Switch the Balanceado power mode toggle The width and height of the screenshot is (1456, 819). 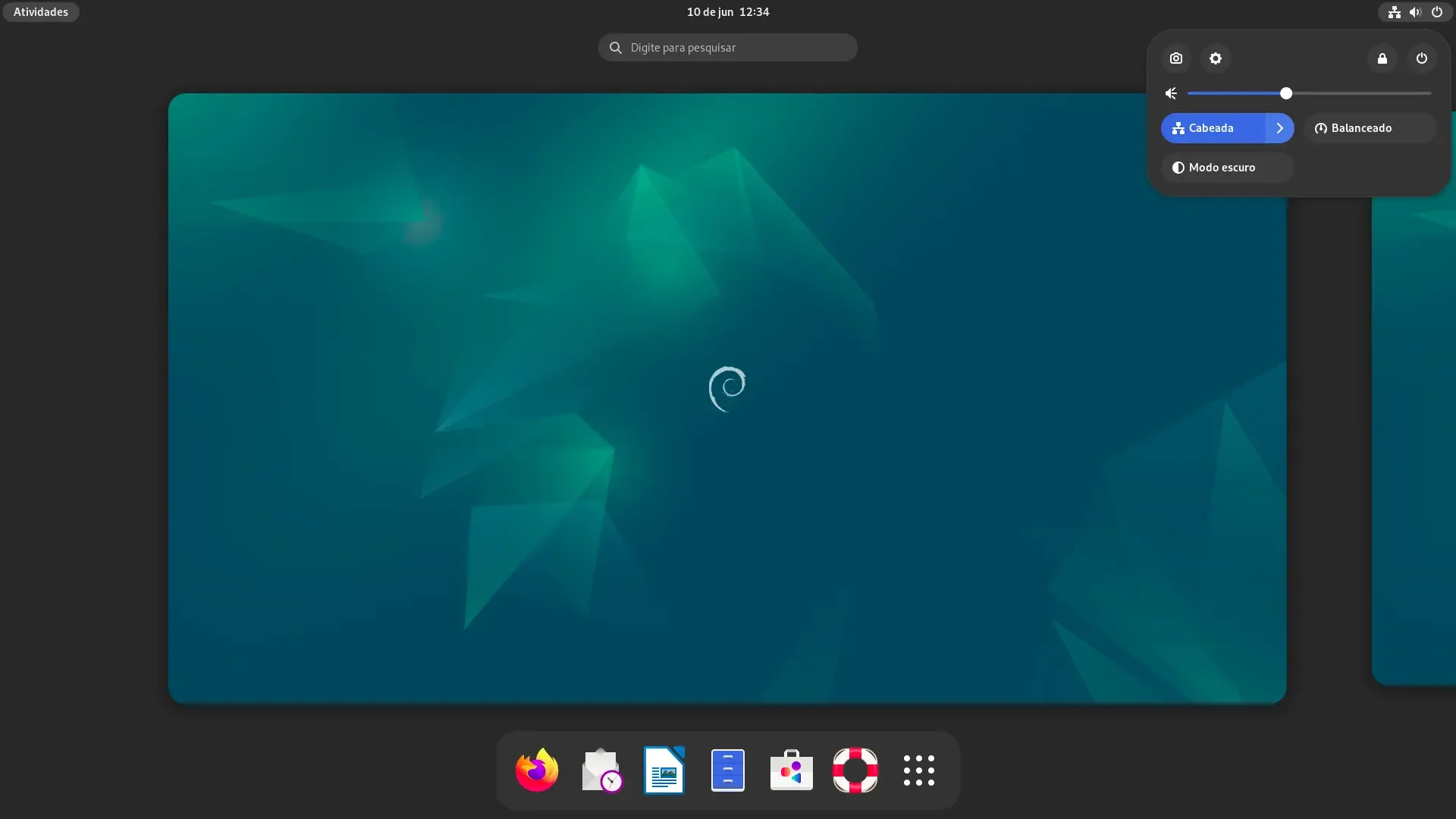pyautogui.click(x=1370, y=128)
